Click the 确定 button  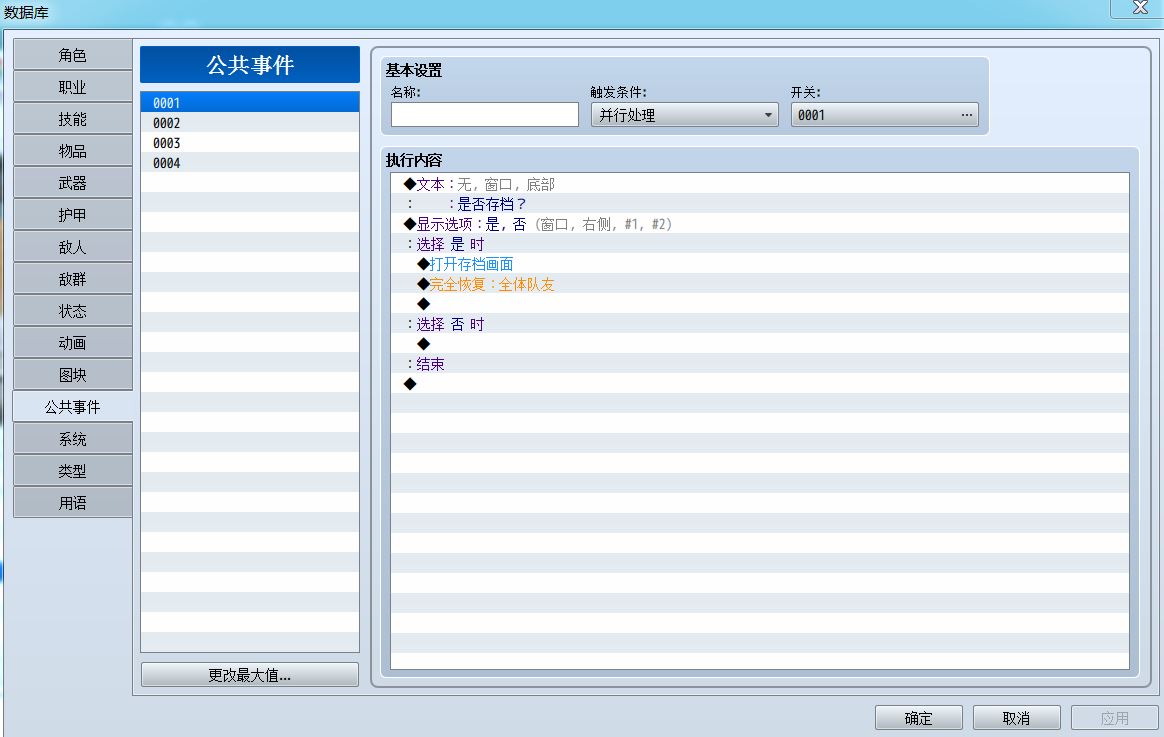[x=918, y=718]
